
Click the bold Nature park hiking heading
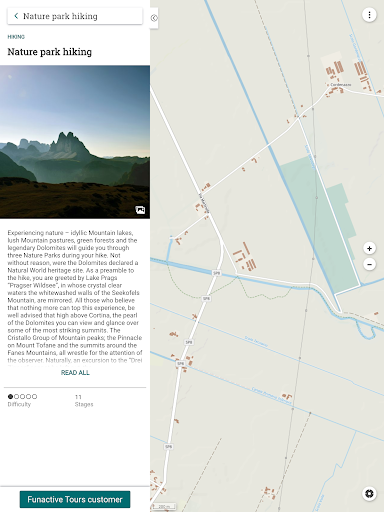pyautogui.click(x=50, y=52)
